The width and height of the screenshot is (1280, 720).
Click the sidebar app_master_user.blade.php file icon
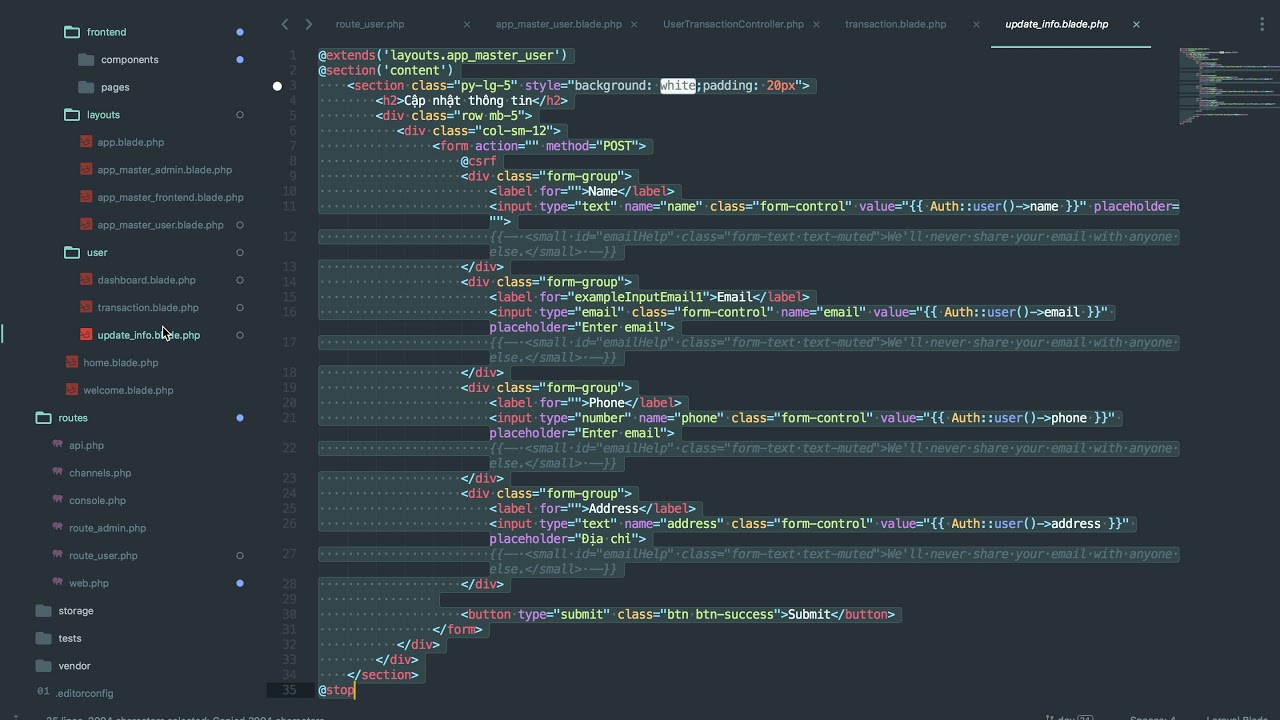pyautogui.click(x=86, y=225)
